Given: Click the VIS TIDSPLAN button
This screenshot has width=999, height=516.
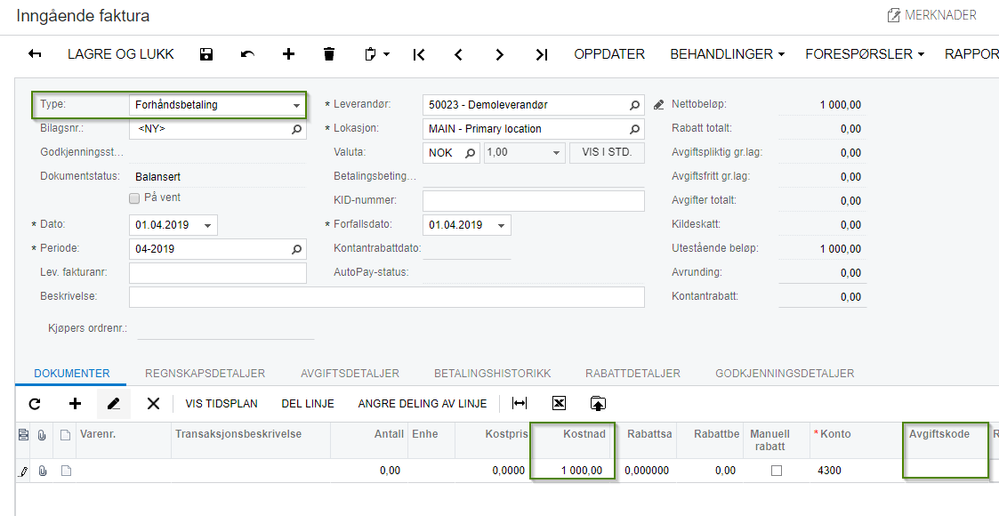Looking at the screenshot, I should click(x=221, y=403).
